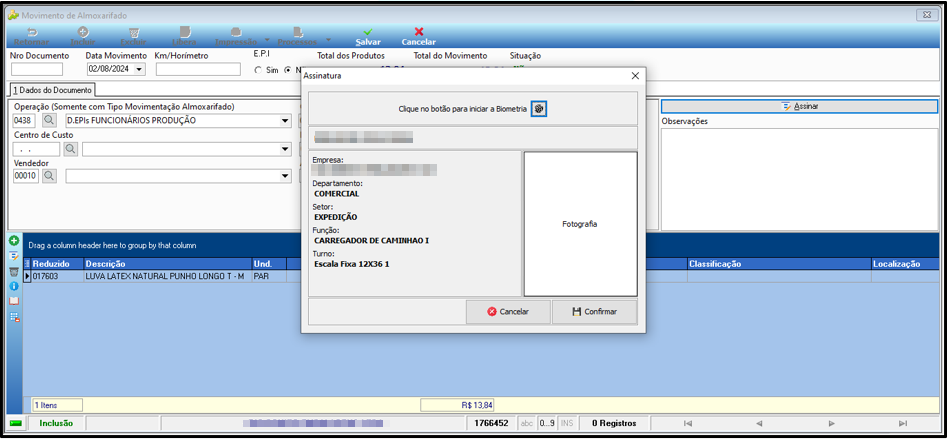The image size is (947, 440).
Task: Cancel the movement with red X Cancelar
Action: [419, 36]
